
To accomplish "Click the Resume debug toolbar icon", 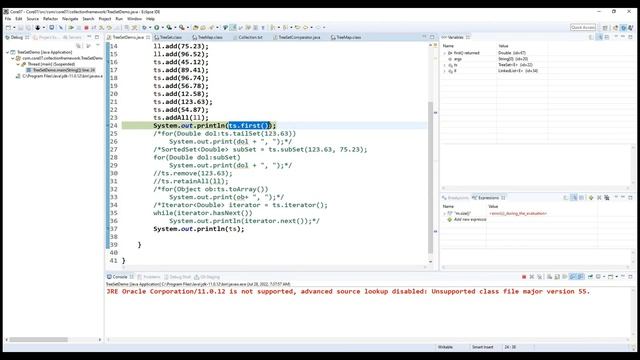I will 71,27.
